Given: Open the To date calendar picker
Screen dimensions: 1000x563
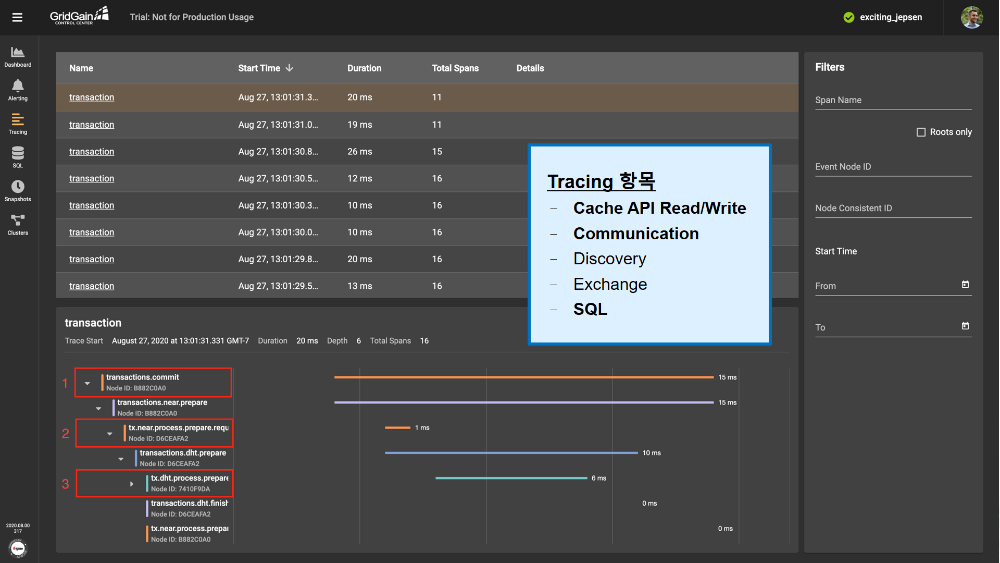Looking at the screenshot, I should tap(965, 326).
